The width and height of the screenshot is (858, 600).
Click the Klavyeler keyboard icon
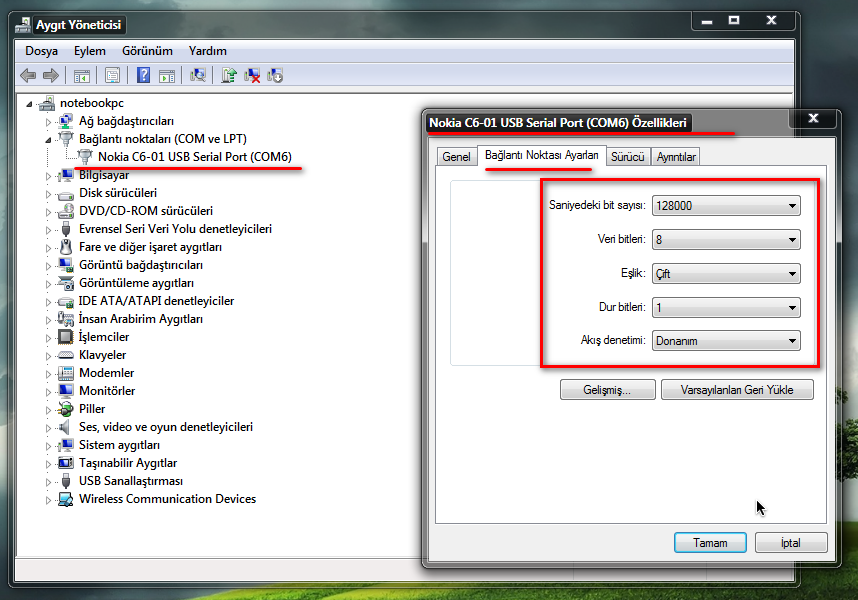pyautogui.click(x=66, y=356)
